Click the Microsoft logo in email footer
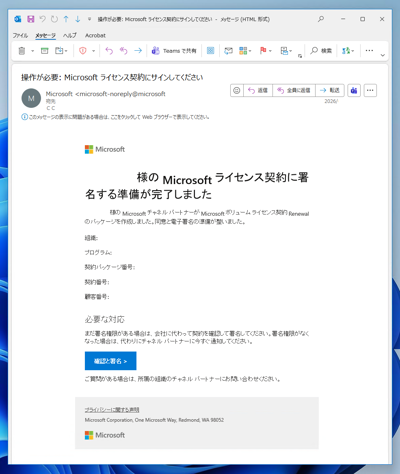This screenshot has height=474, width=400. (105, 435)
